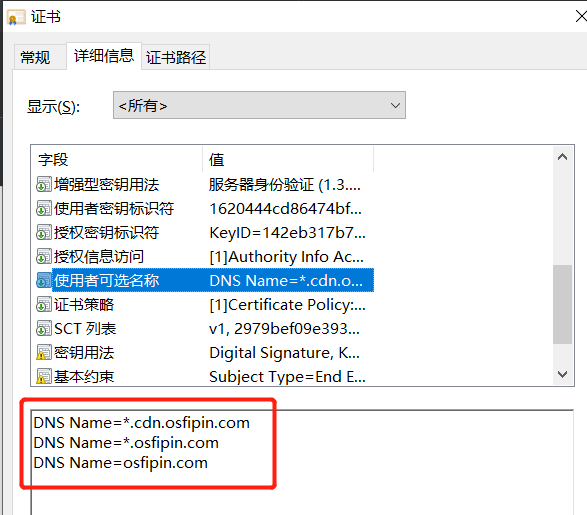Click the 显示 dropdown arrow chevron

395,106
